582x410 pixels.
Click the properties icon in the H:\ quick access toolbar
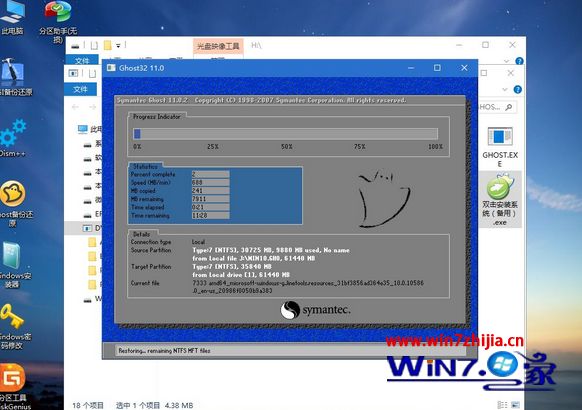[94, 45]
